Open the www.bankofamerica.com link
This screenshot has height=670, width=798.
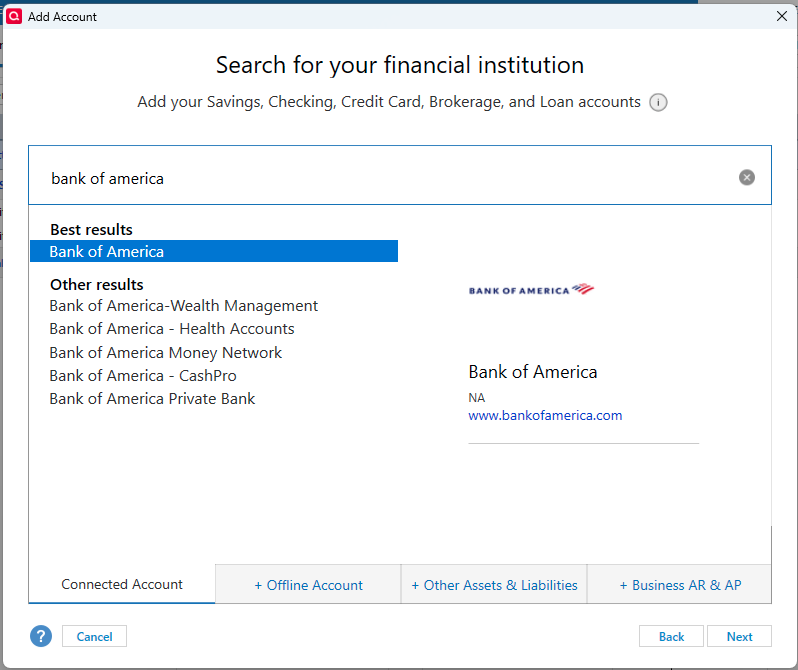[x=545, y=415]
